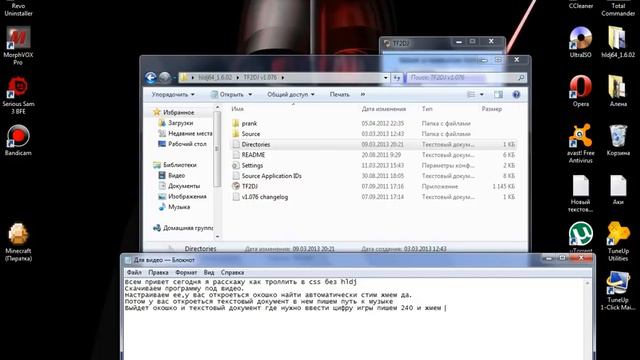Viewport: 640px width, 360px height.
Task: Launch uTorrent desktop icon
Action: click(580, 238)
